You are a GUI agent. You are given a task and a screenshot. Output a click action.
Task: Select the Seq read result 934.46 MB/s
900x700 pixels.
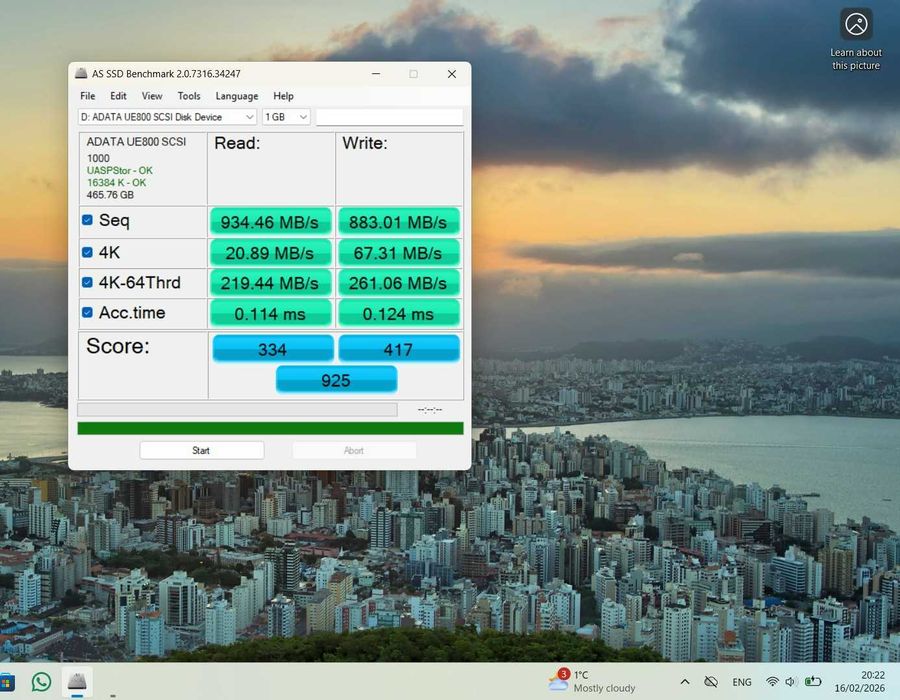coord(270,222)
